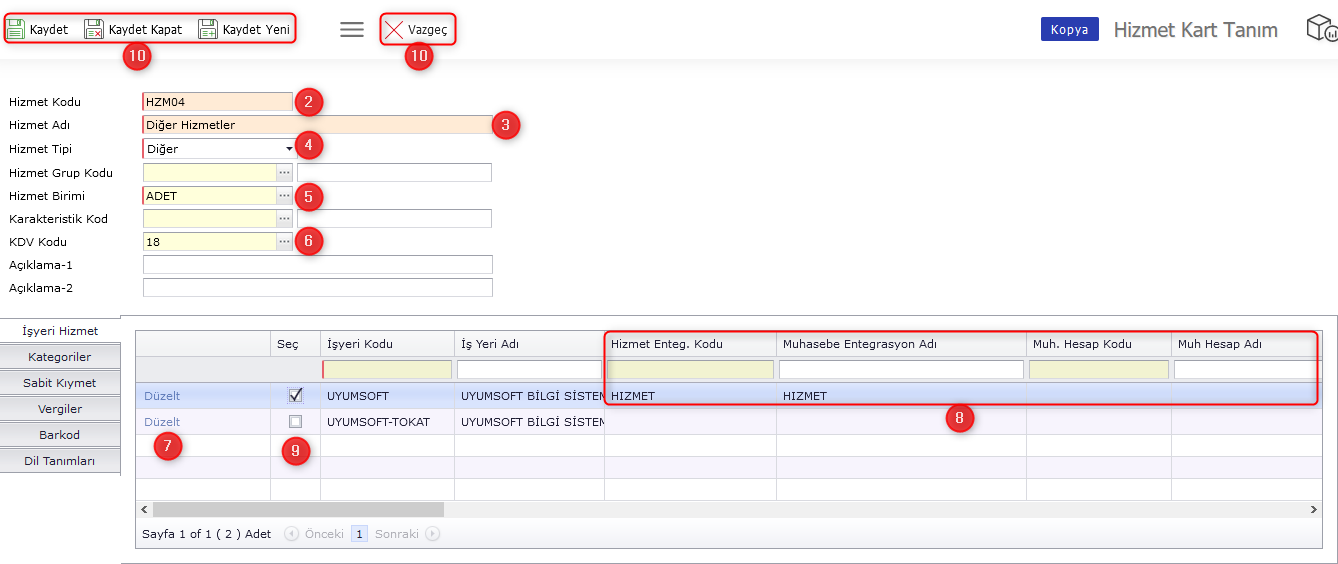Open the hamburger menu icon

point(352,29)
